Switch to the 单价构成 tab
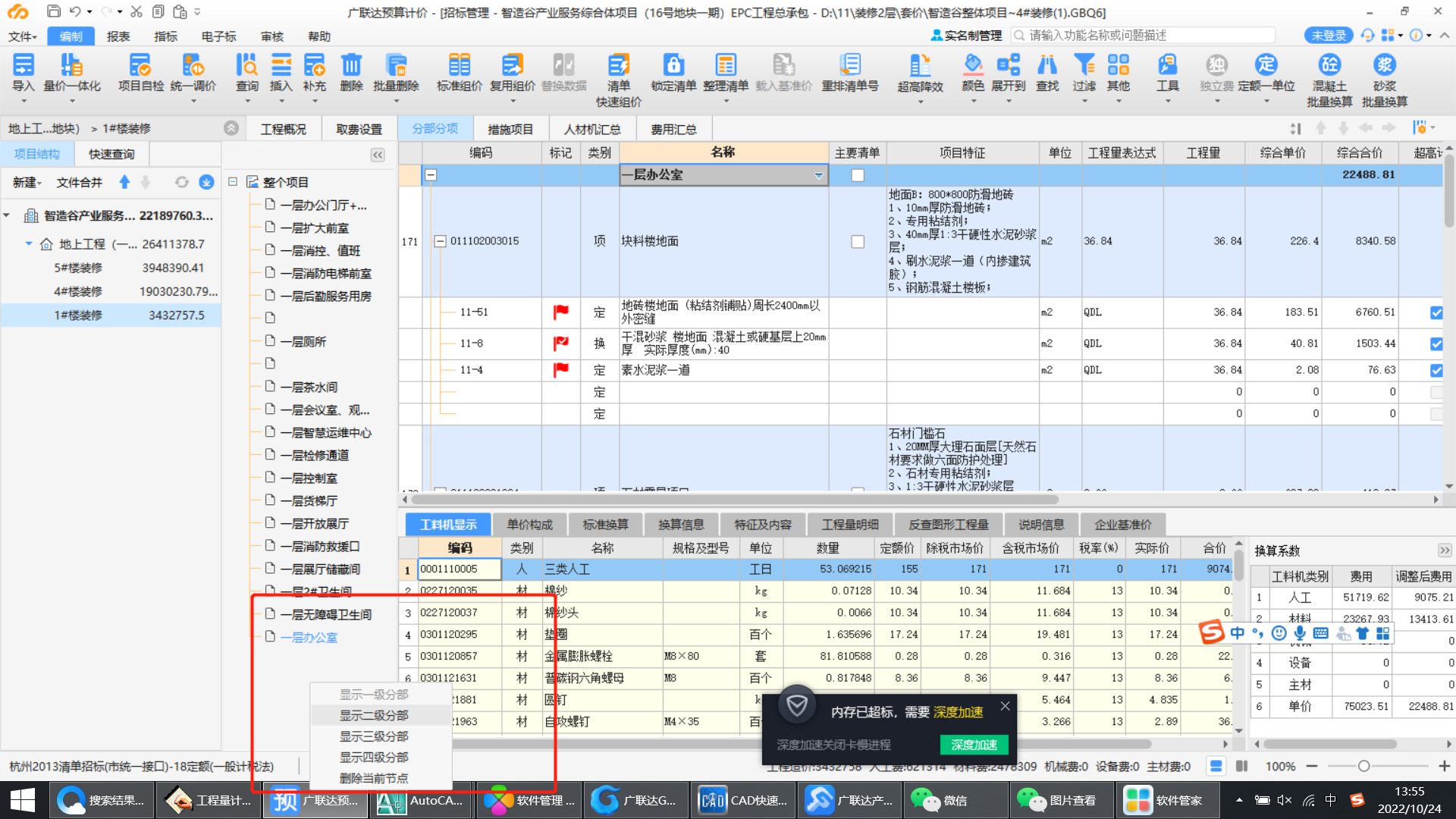Image resolution: width=1456 pixels, height=819 pixels. click(529, 524)
